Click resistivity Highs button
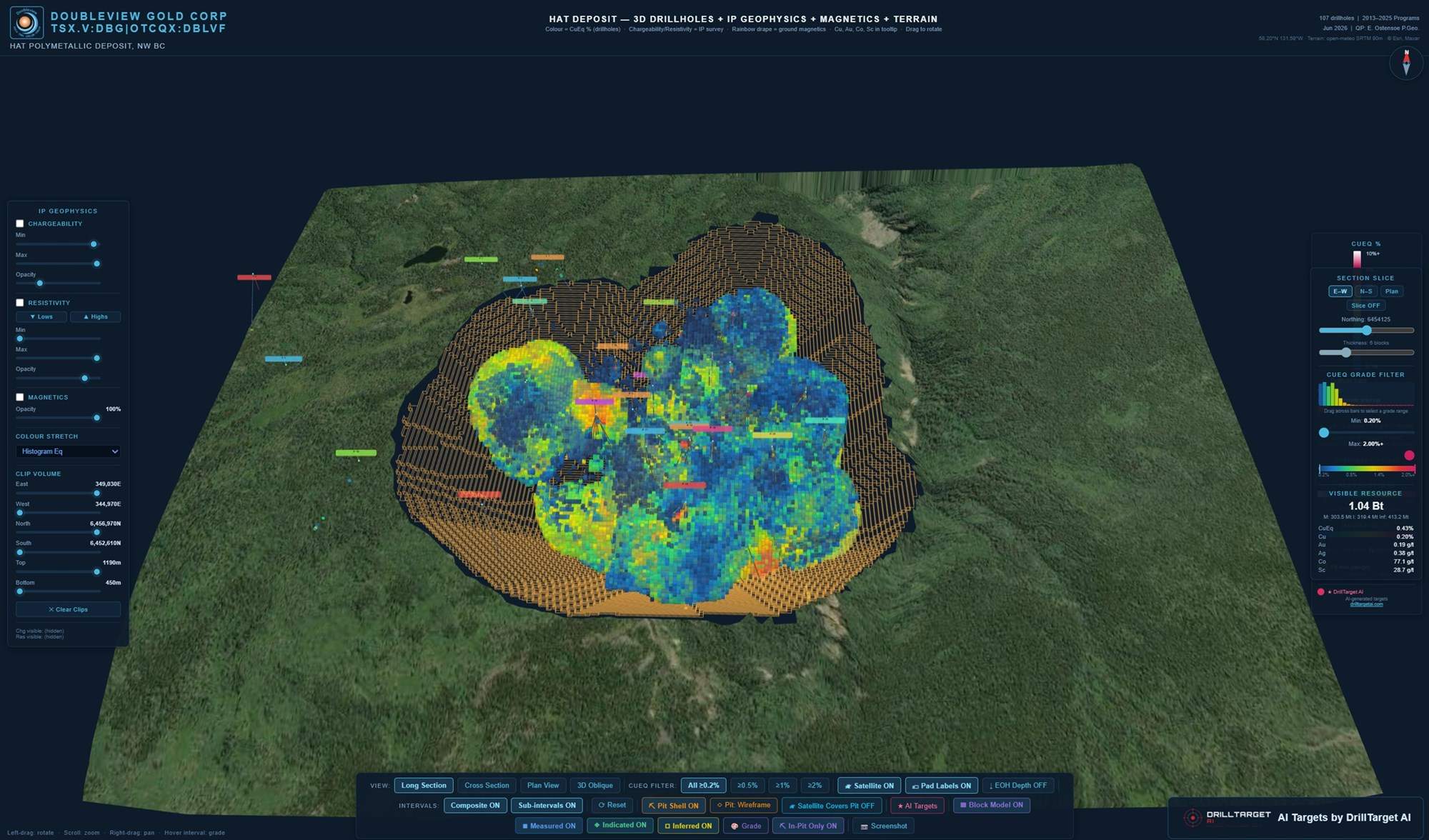The width and height of the screenshot is (1429, 840). point(95,317)
